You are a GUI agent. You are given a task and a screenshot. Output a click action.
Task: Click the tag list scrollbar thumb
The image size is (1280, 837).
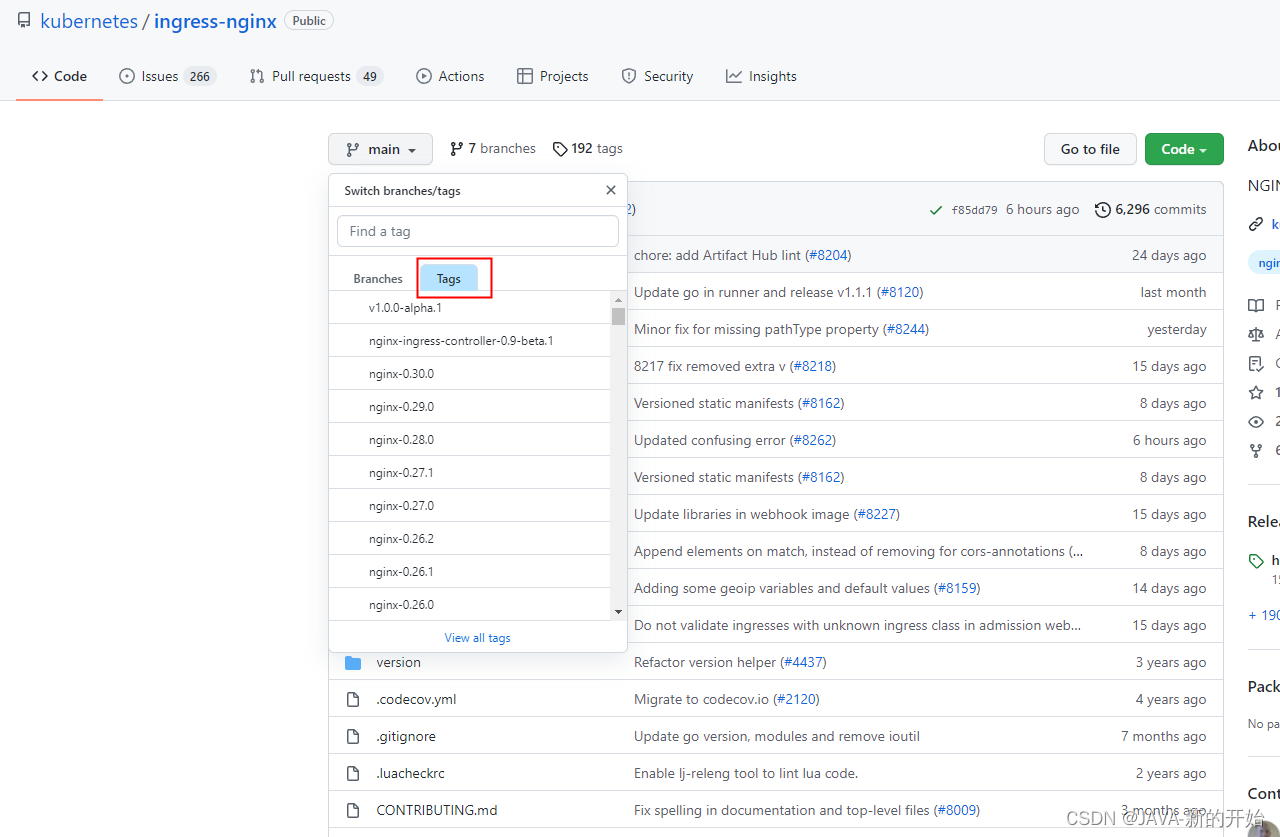pyautogui.click(x=618, y=316)
